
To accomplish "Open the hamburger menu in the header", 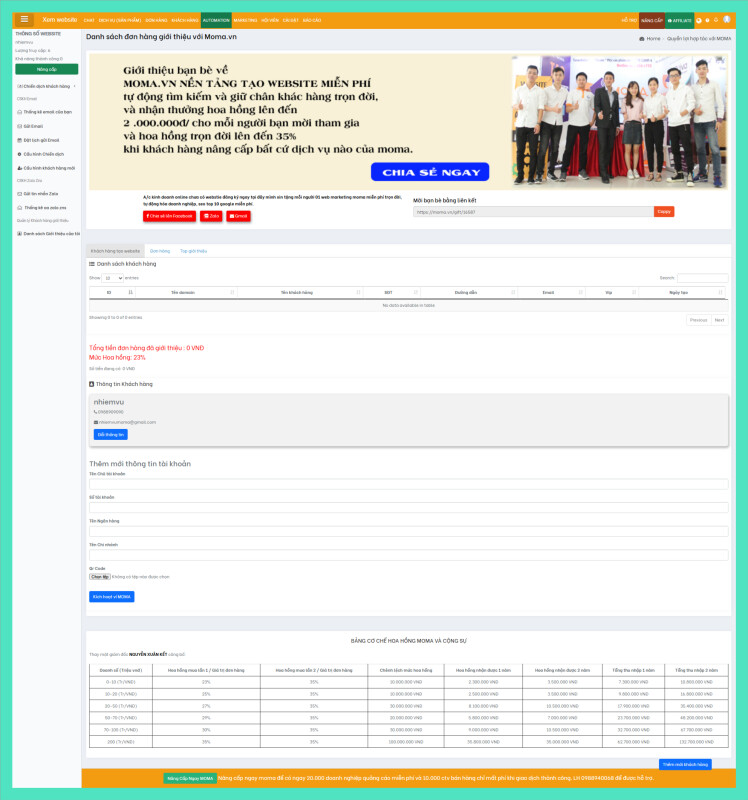I will 24,19.
